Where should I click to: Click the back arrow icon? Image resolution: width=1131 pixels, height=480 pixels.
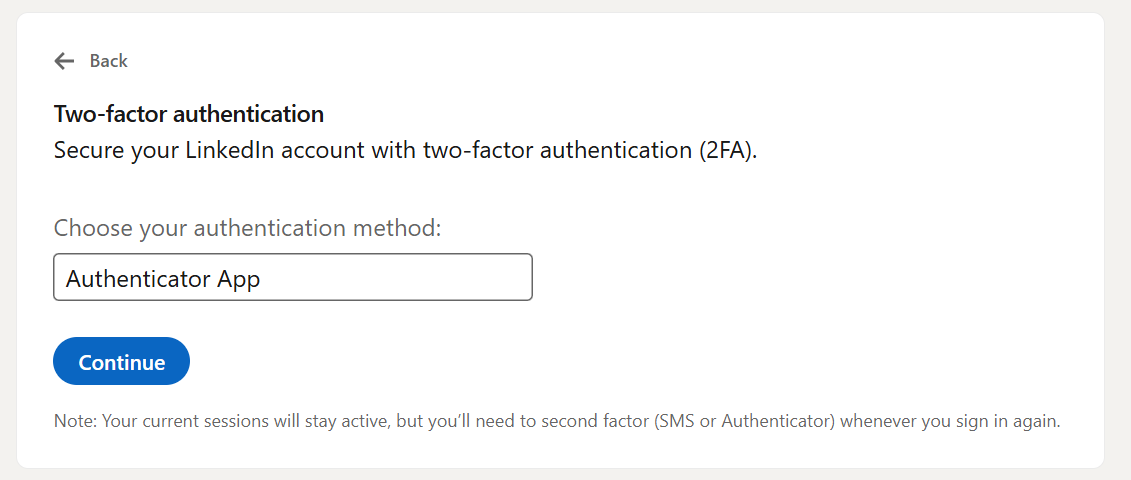point(64,61)
